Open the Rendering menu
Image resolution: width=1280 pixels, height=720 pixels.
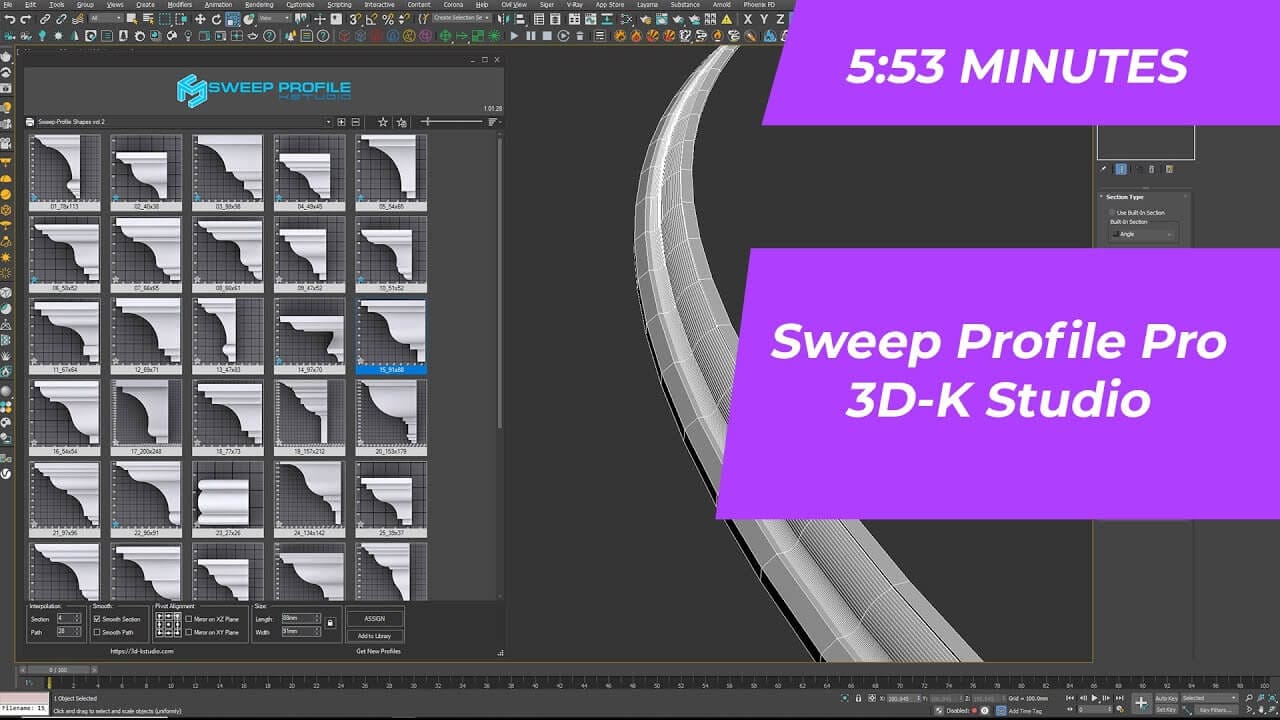pos(258,4)
